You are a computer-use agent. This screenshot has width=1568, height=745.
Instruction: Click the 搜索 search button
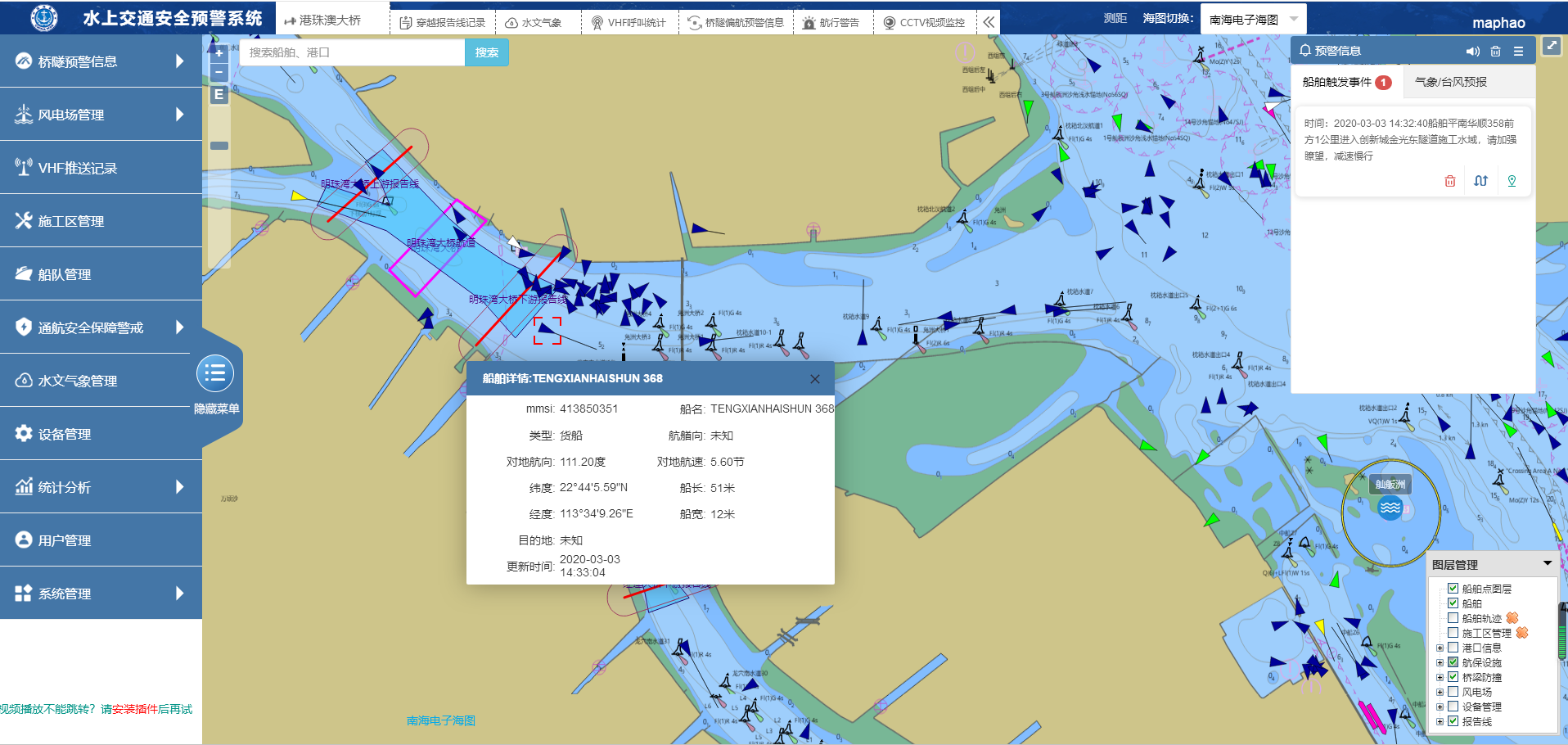pyautogui.click(x=487, y=52)
